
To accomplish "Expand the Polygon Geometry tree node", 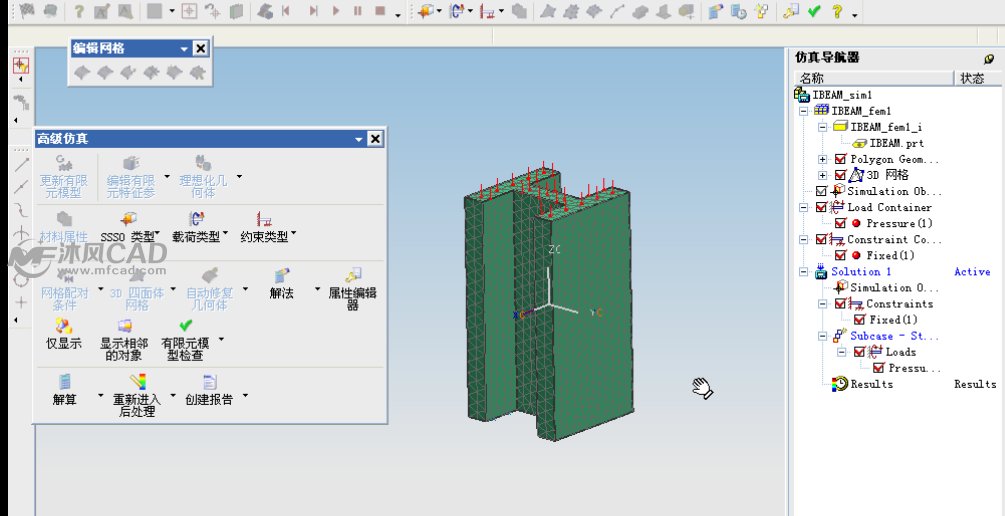I will (823, 159).
